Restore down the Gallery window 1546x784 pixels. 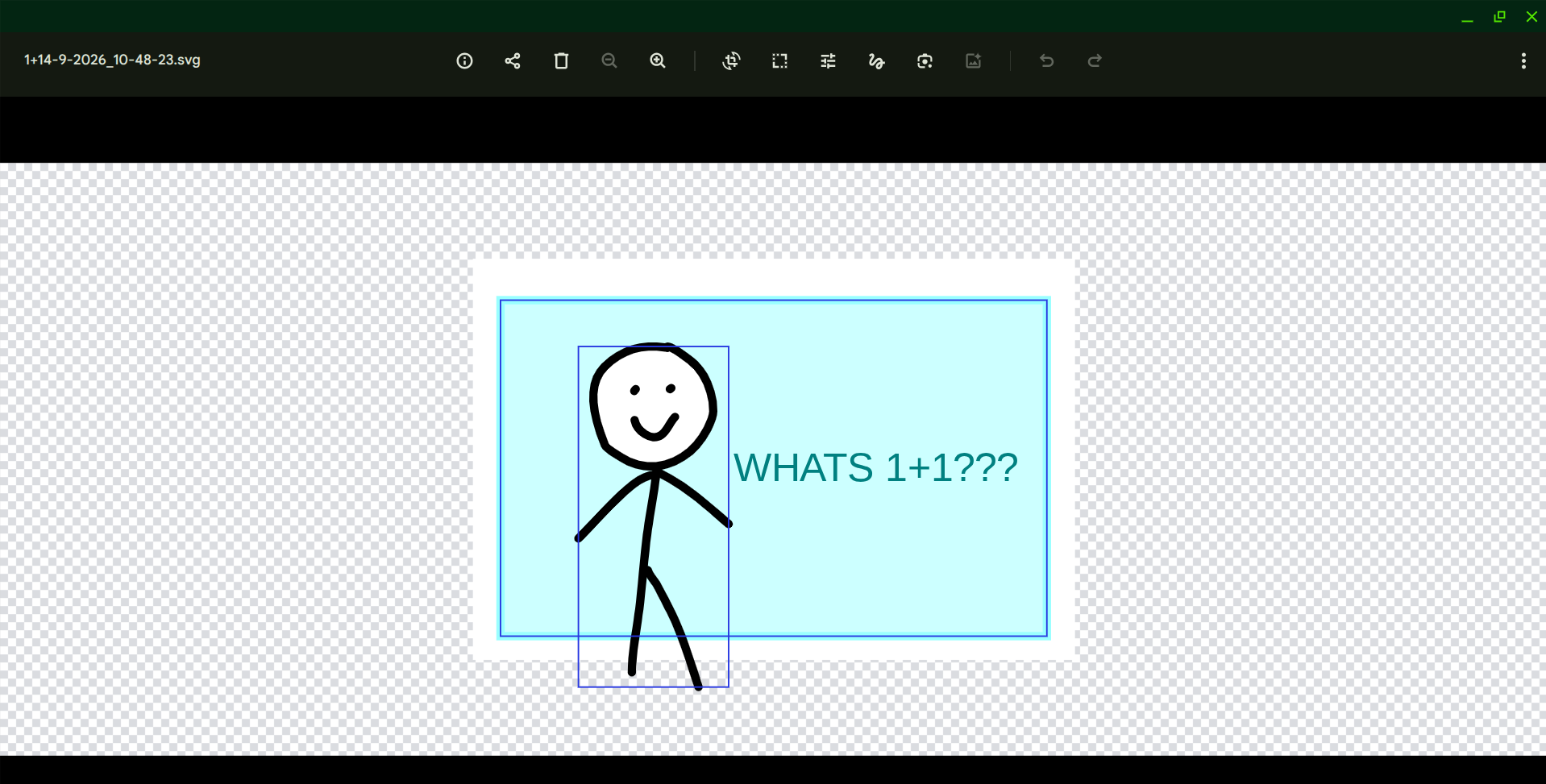(1499, 17)
